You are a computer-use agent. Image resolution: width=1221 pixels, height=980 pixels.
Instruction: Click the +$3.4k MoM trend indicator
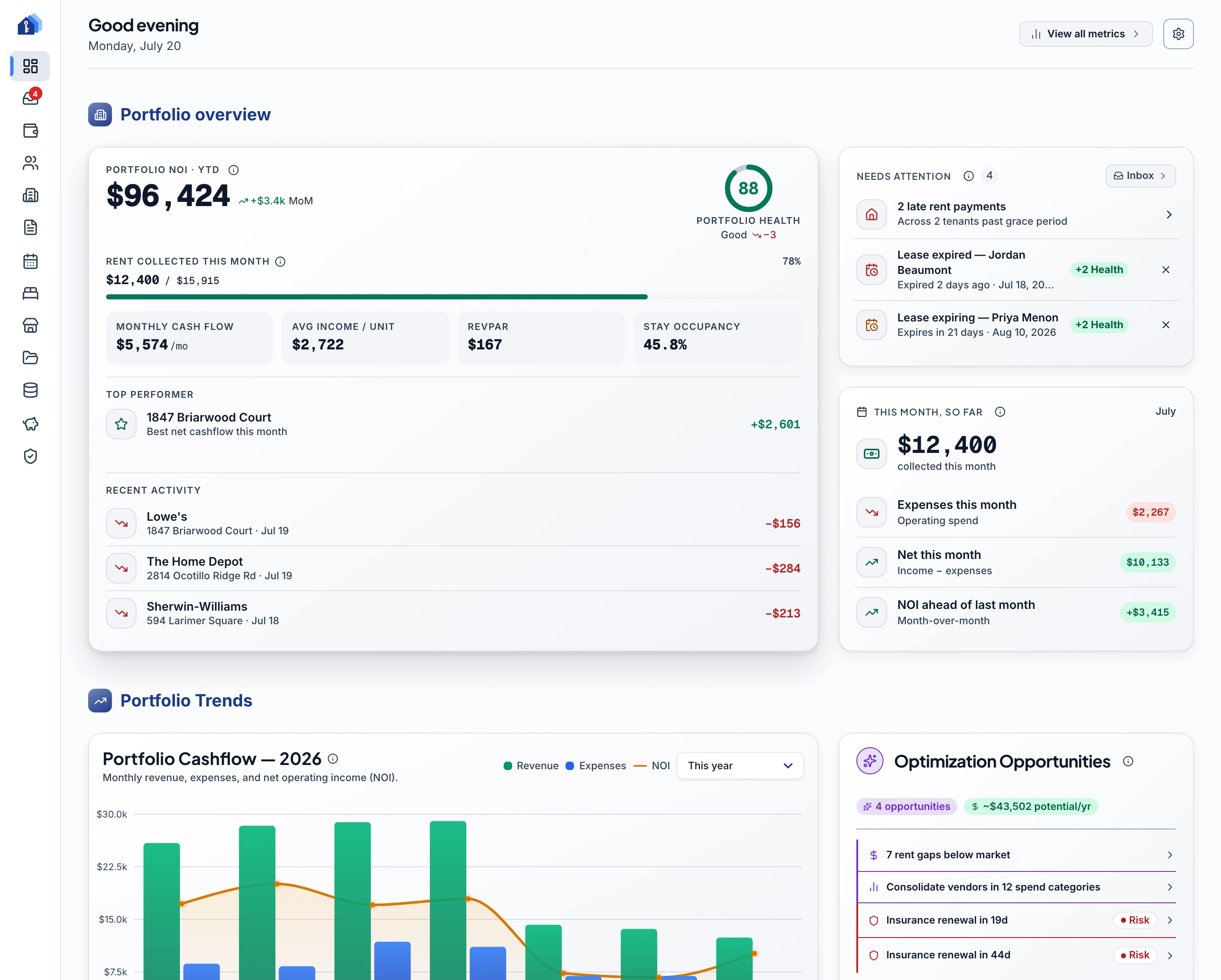click(275, 201)
